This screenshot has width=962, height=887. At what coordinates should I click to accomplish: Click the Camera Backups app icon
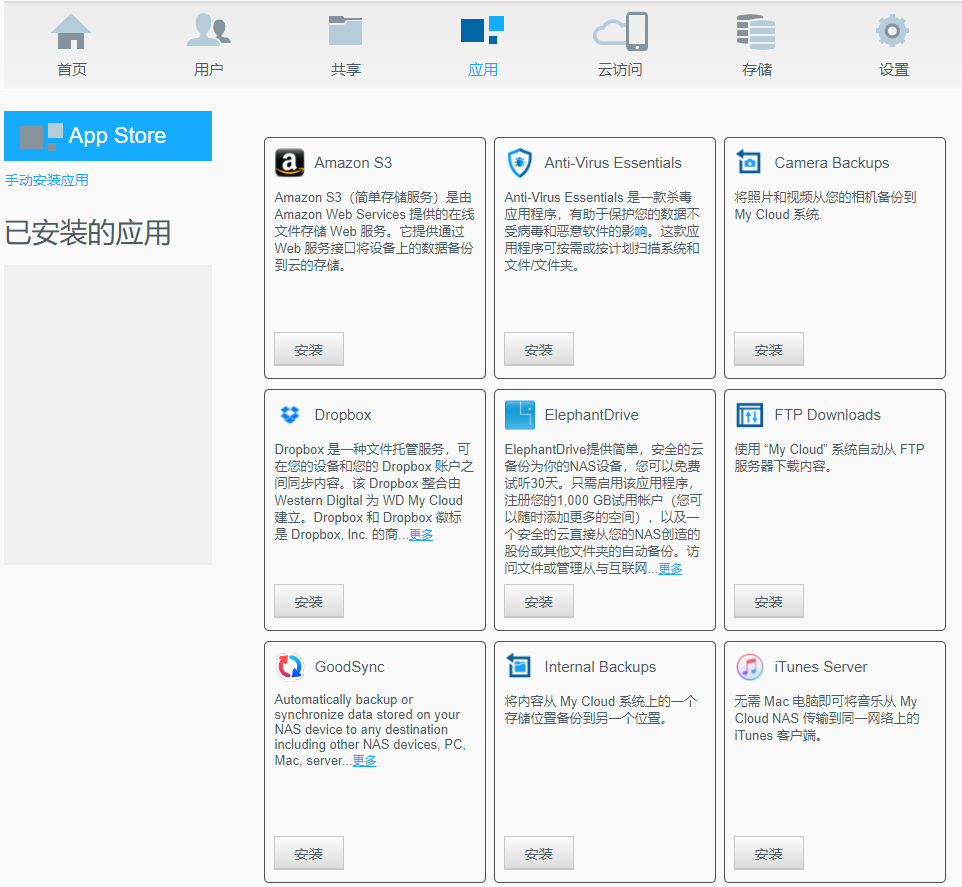pyautogui.click(x=749, y=162)
